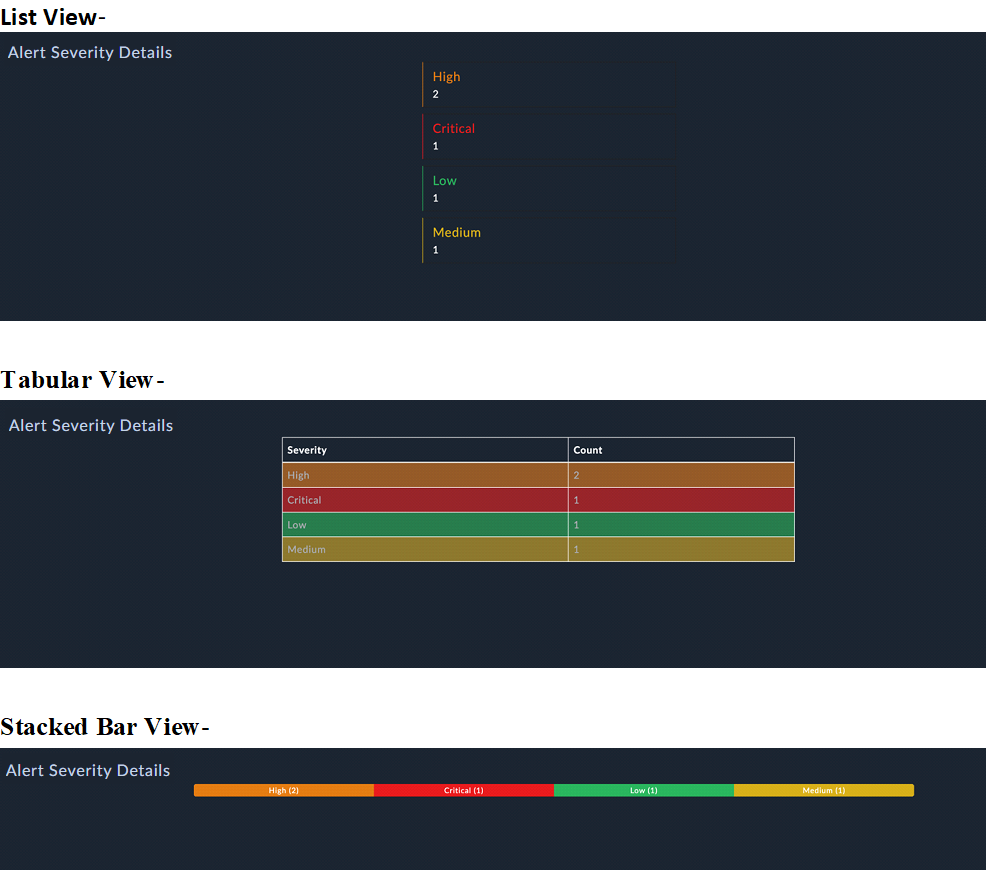Sort by the Severity column header
988x877 pixels.
point(305,450)
